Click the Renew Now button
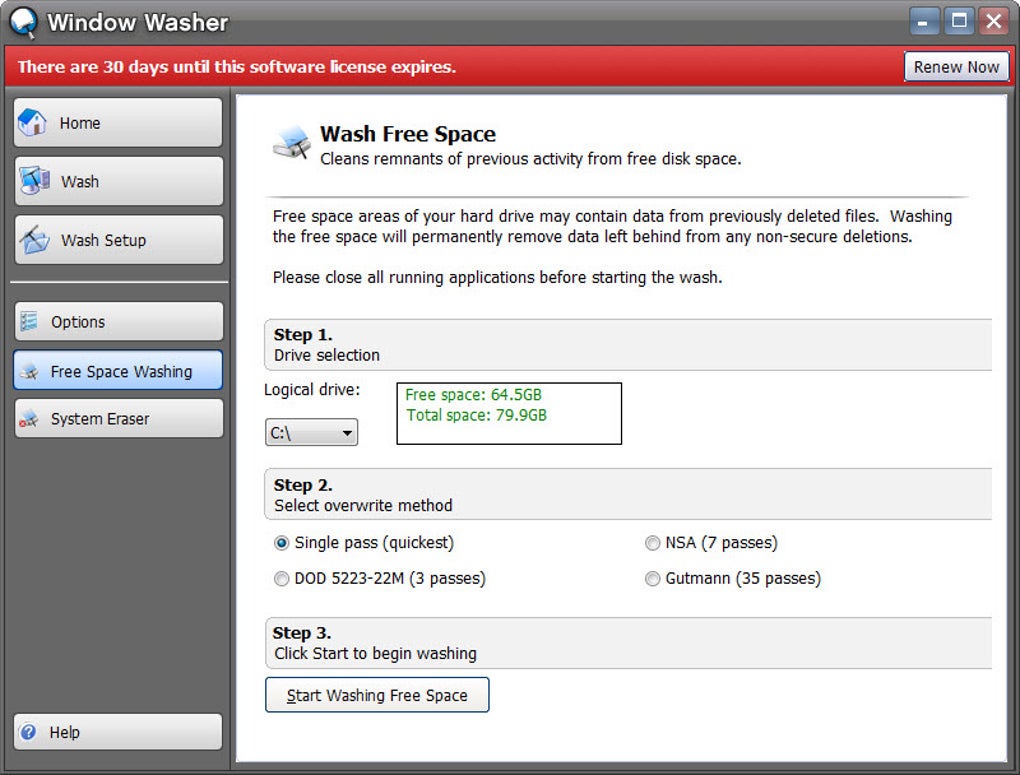Viewport: 1020px width, 775px height. coord(956,66)
